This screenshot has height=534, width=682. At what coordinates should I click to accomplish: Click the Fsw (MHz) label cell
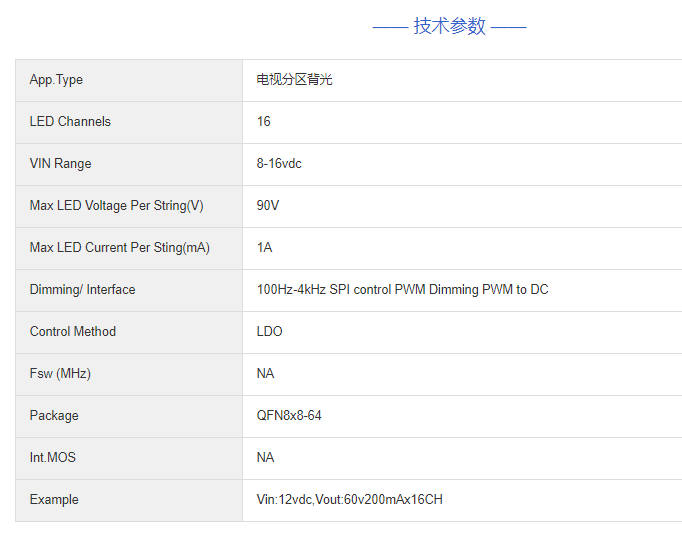point(60,374)
